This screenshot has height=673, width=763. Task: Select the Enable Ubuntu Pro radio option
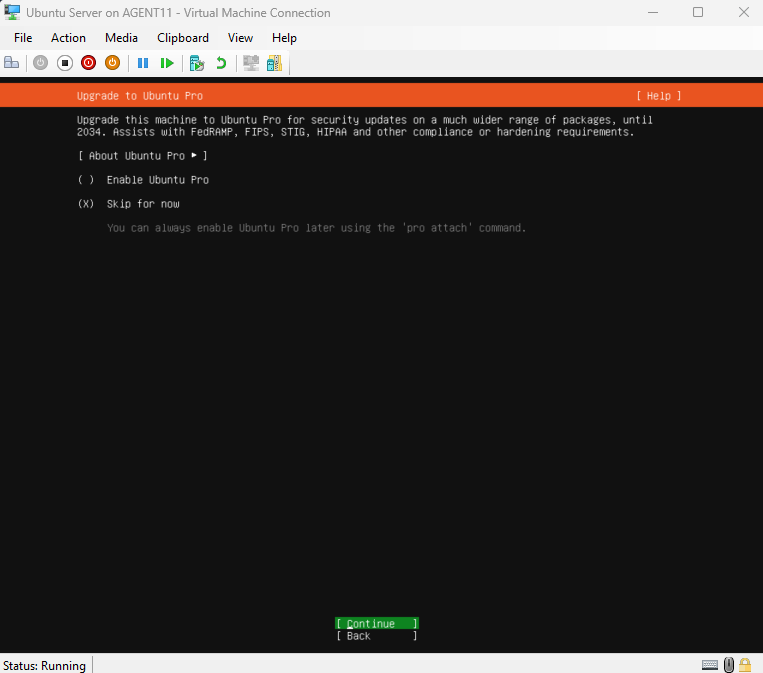86,180
